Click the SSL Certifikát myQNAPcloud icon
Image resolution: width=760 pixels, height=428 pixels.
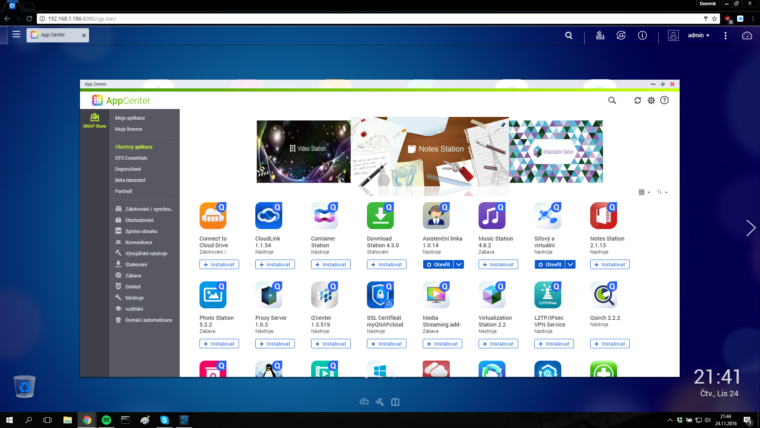(380, 295)
